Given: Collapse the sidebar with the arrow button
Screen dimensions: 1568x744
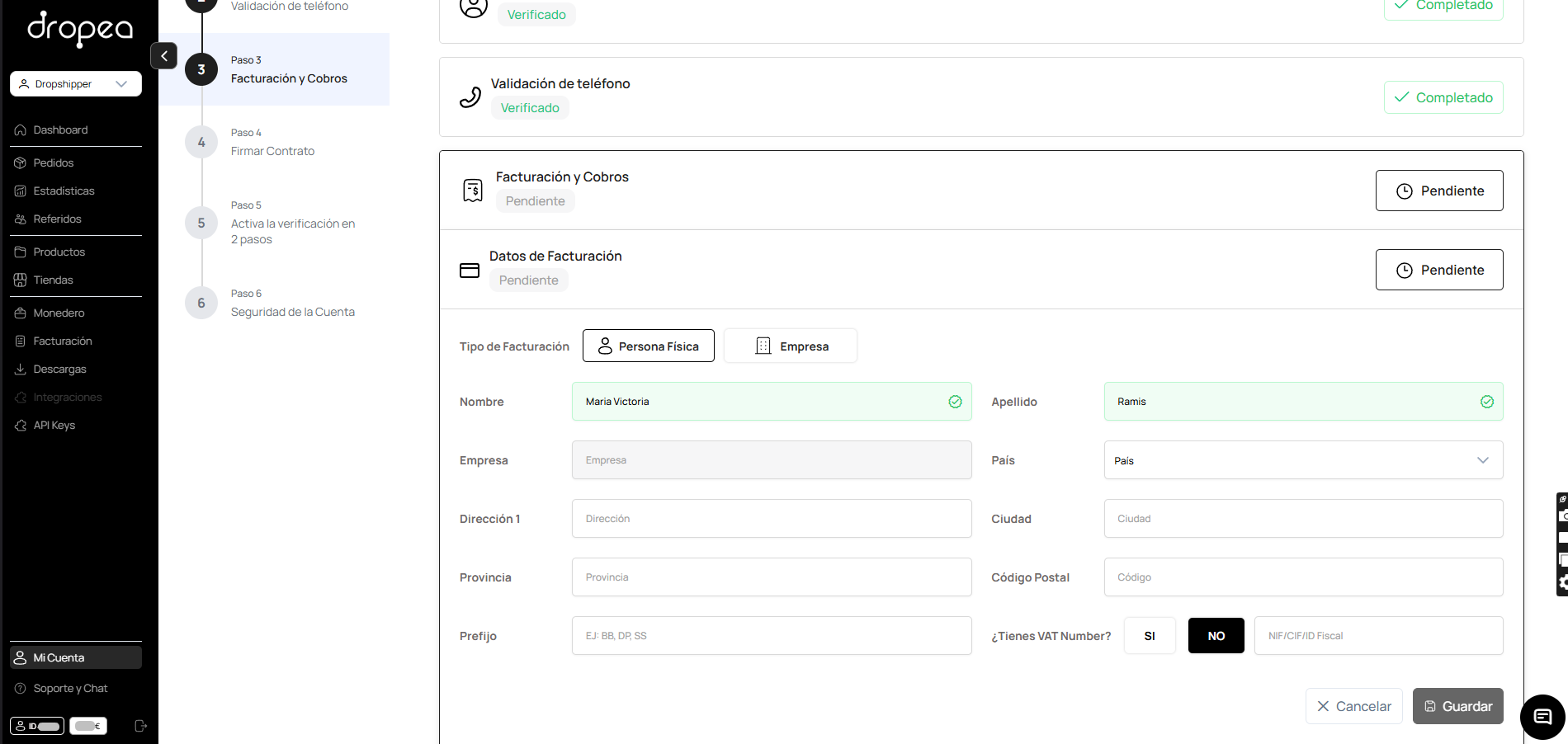Looking at the screenshot, I should (x=164, y=56).
